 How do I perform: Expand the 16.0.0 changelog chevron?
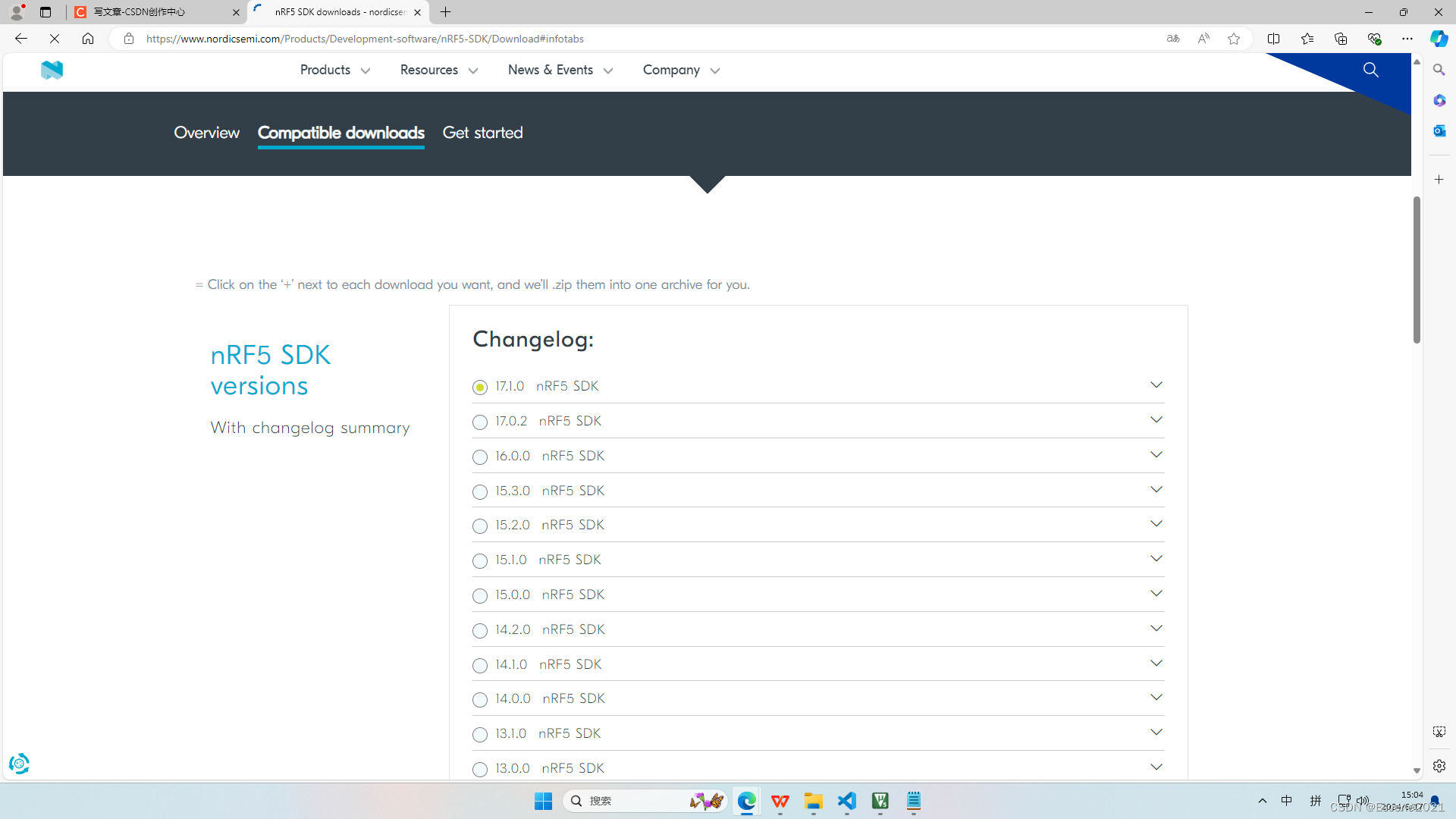[x=1156, y=455]
